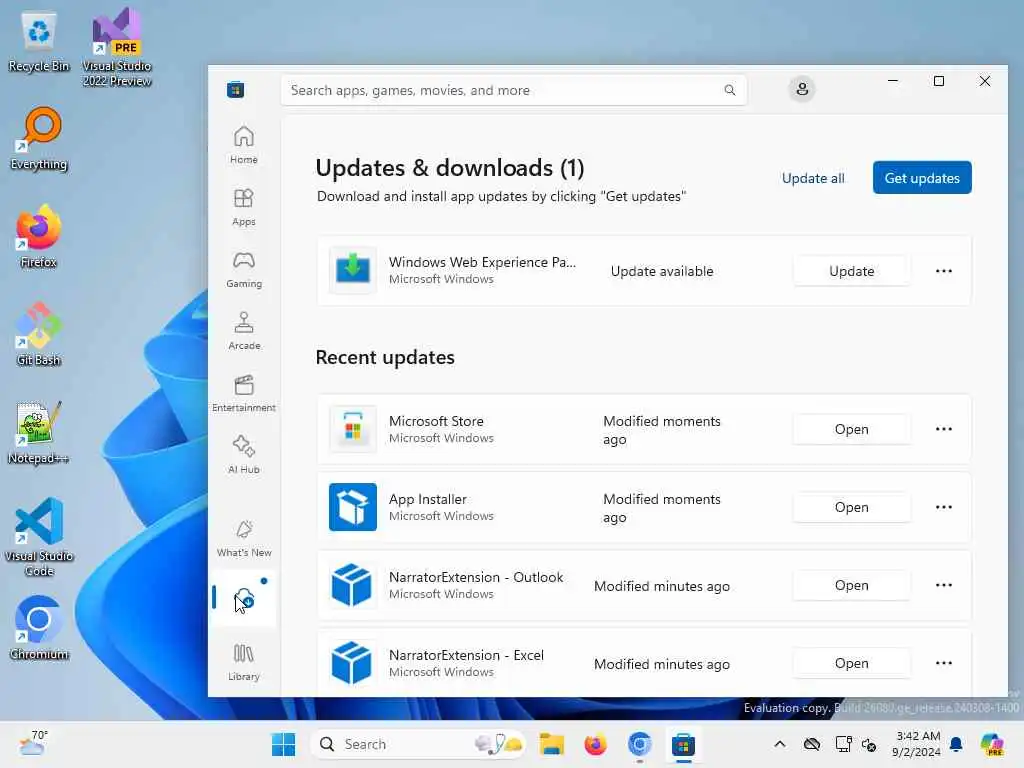This screenshot has width=1024, height=768.
Task: Select 'NarratorExtension - Outlook' title text
Action: (475, 577)
